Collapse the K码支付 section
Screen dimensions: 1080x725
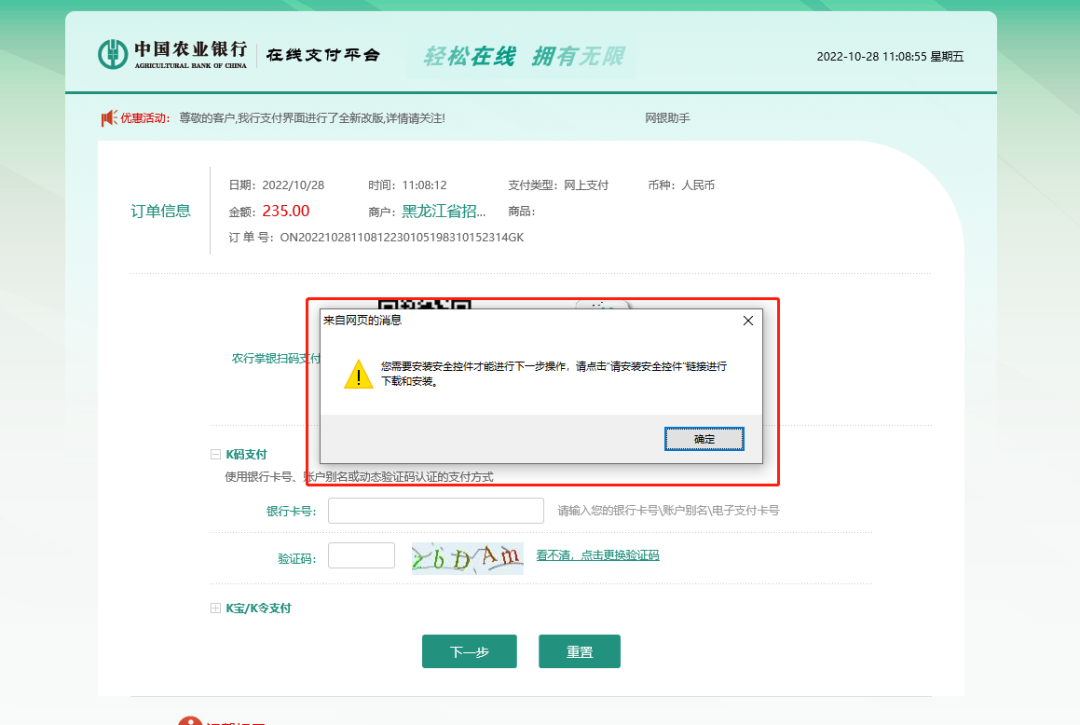click(216, 454)
